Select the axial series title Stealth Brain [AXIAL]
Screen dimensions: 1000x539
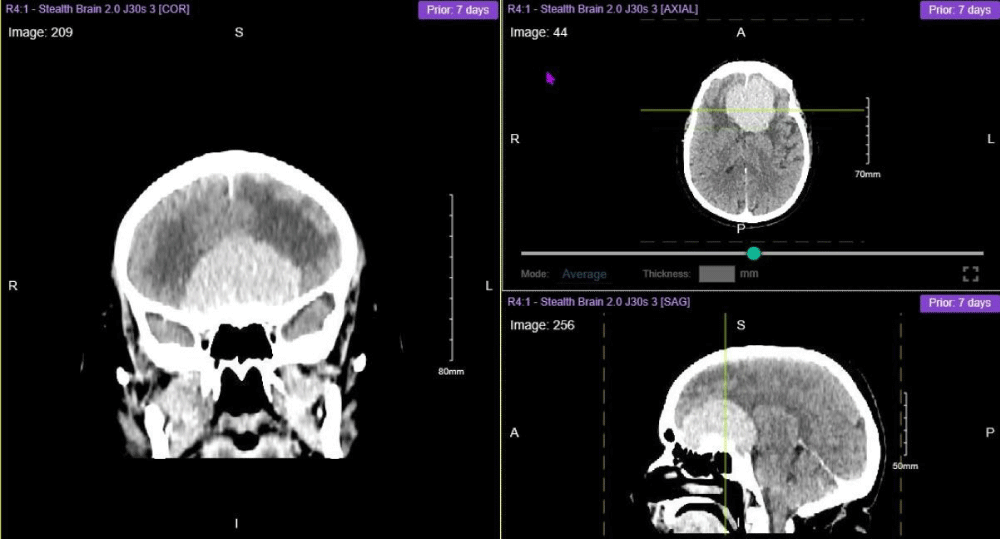tap(603, 9)
